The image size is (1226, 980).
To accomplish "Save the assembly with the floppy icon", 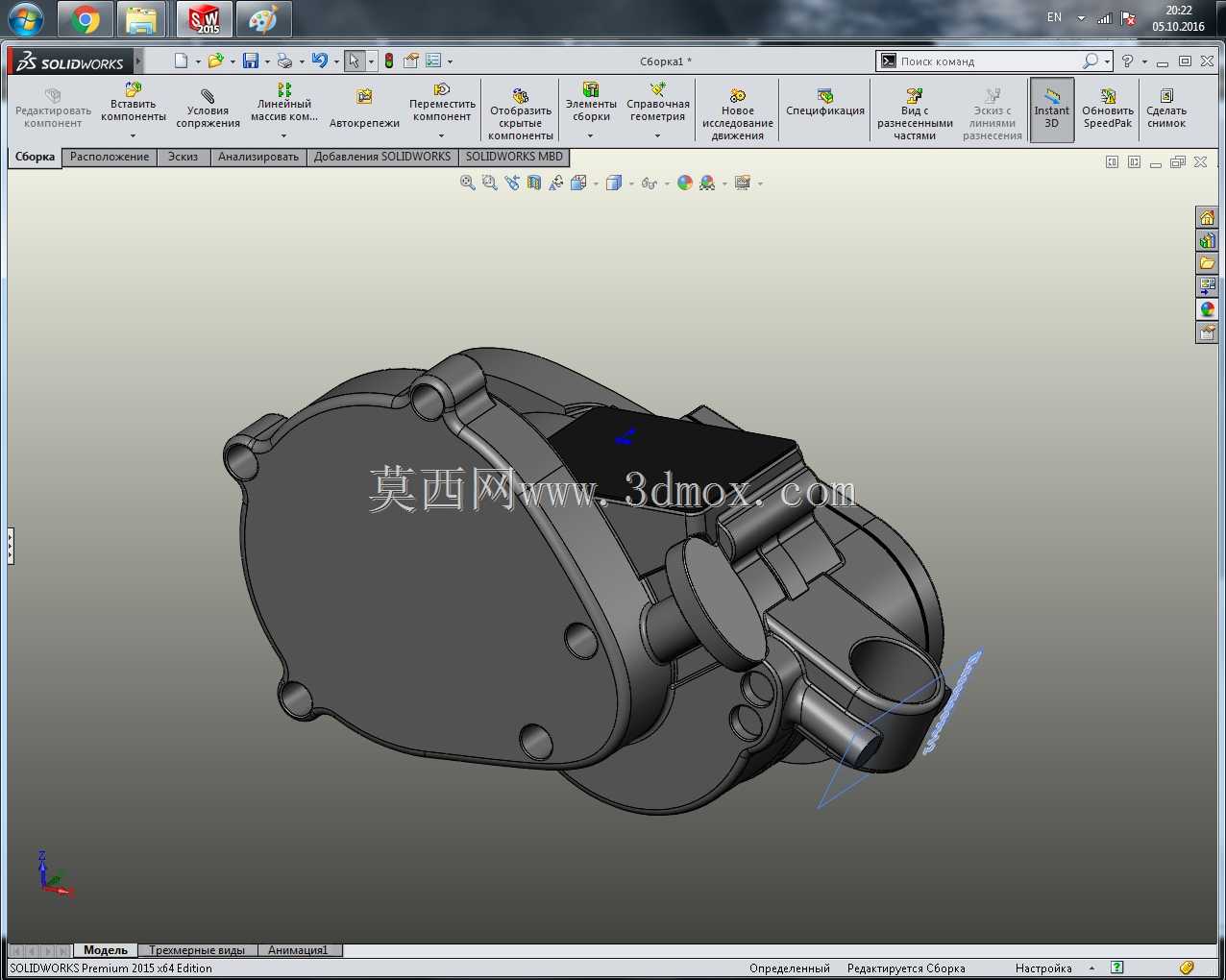I will tap(251, 61).
